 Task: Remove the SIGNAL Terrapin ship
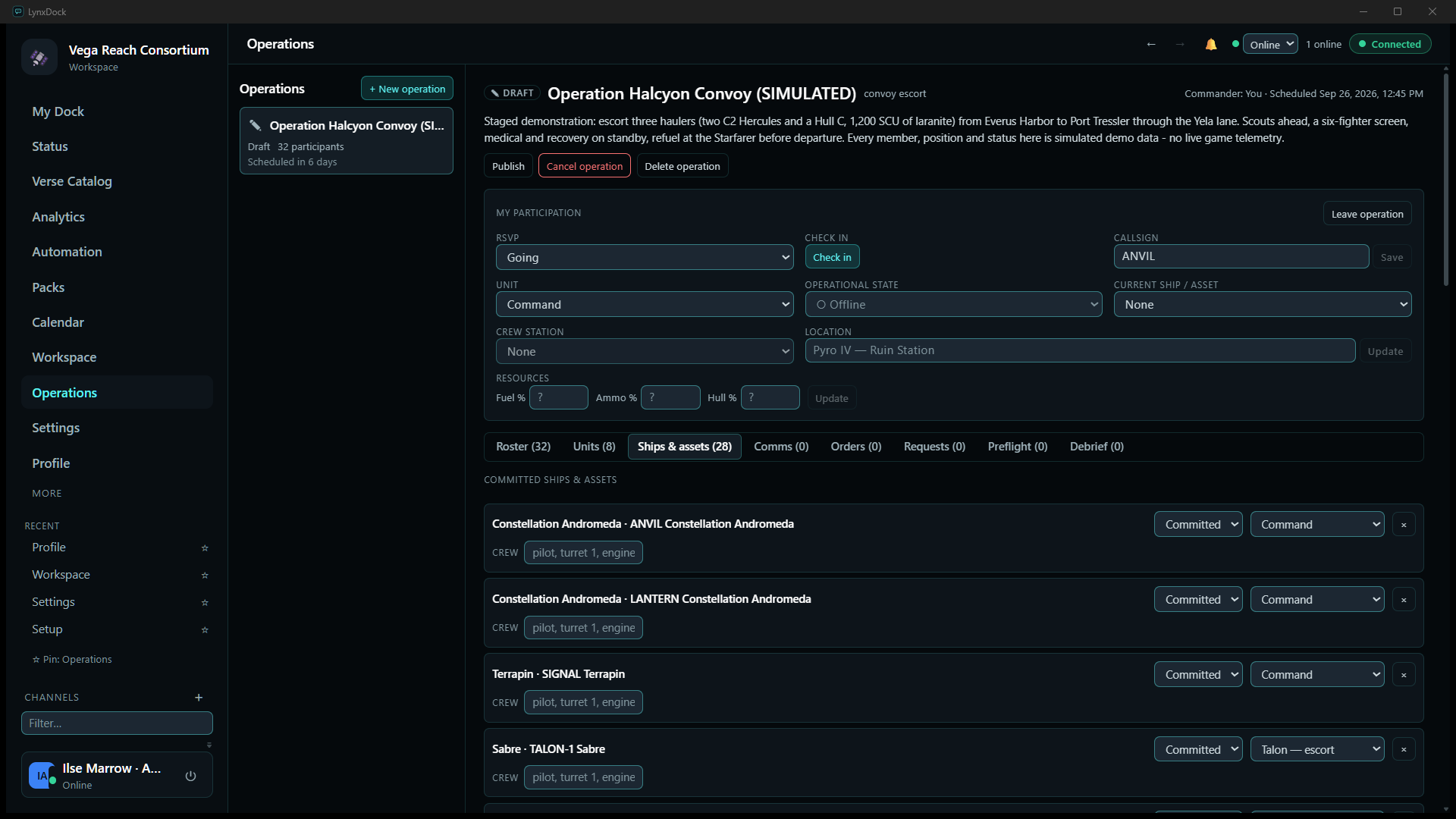1404,675
